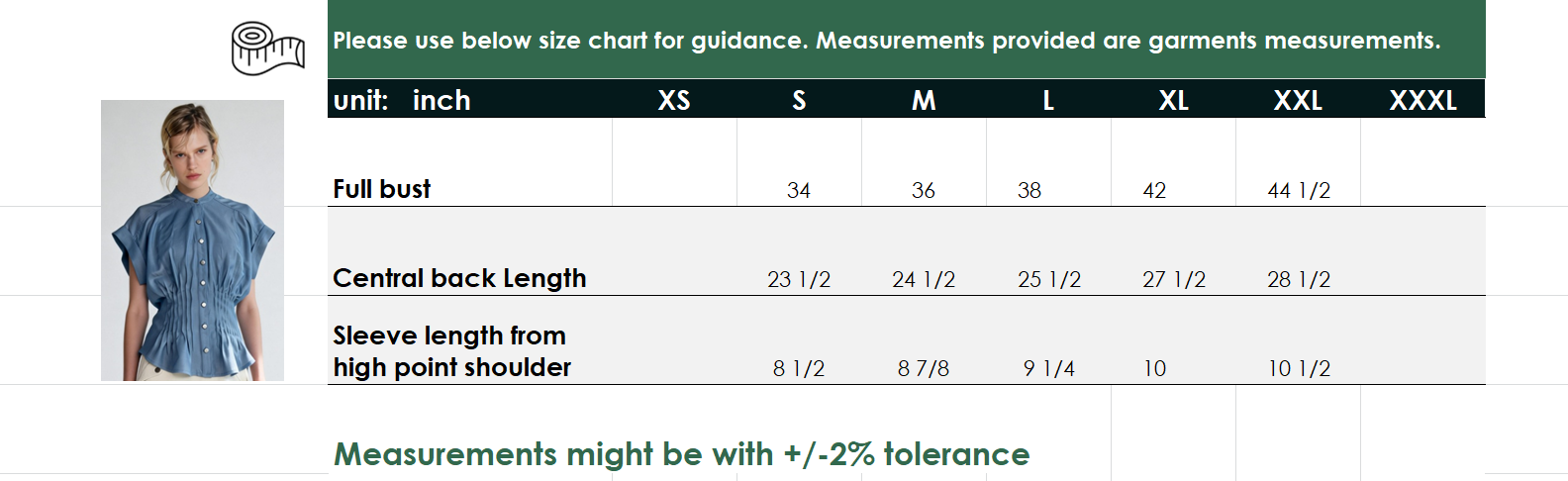
Task: Click the measuring tape icon
Action: 266,48
